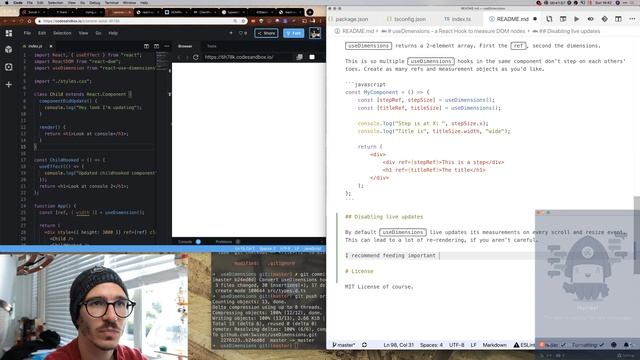The width and height of the screenshot is (640, 360).
Task: Open Help menu in CodeSandbox
Action: point(113,33)
